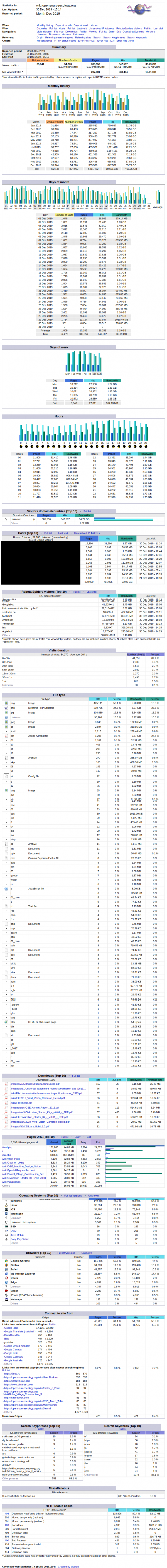This screenshot has height=1568, width=167.
Task: Click the BSD icon in Operating Systems
Action: point(6,1227)
